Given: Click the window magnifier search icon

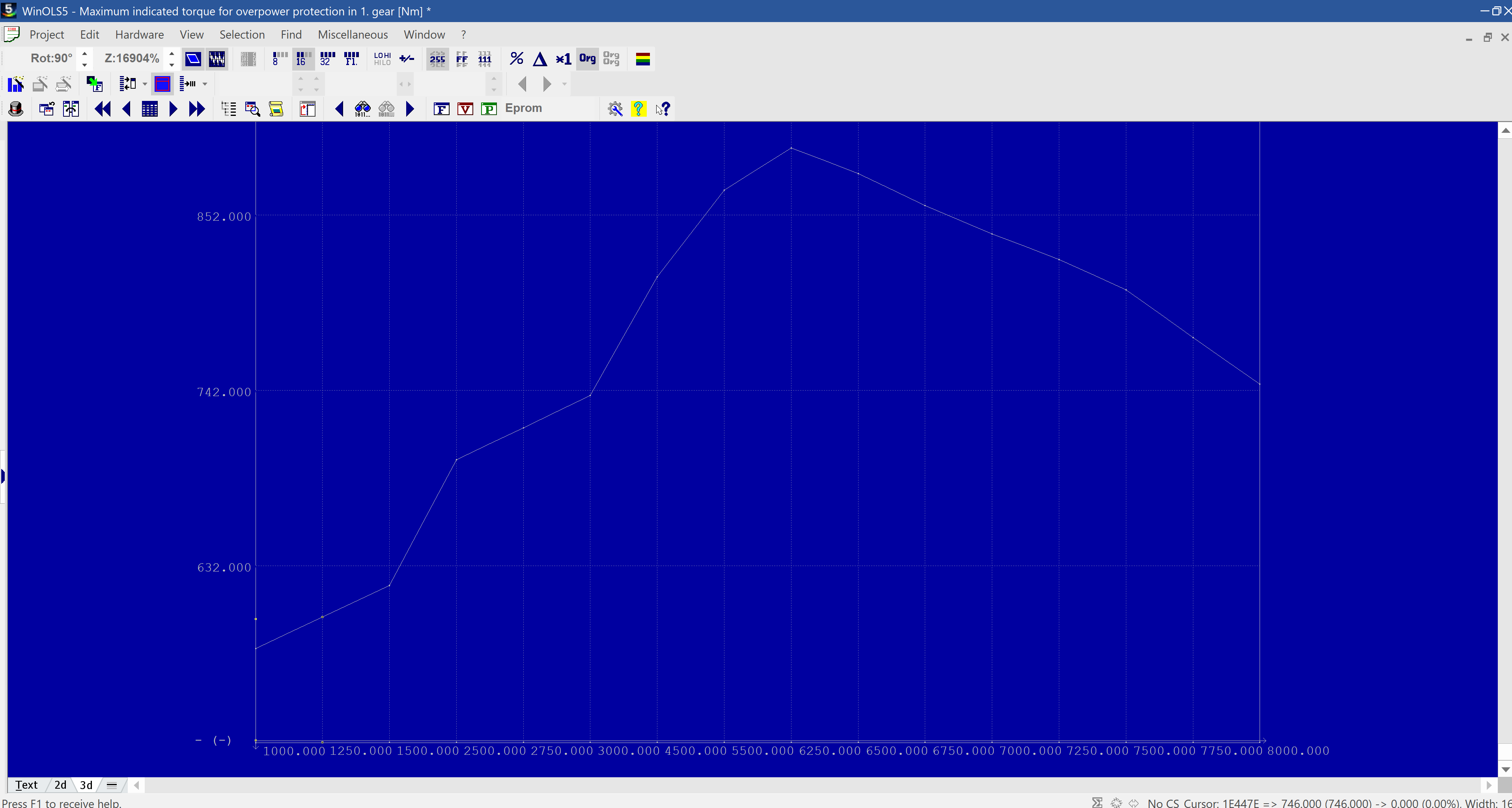Looking at the screenshot, I should (252, 108).
